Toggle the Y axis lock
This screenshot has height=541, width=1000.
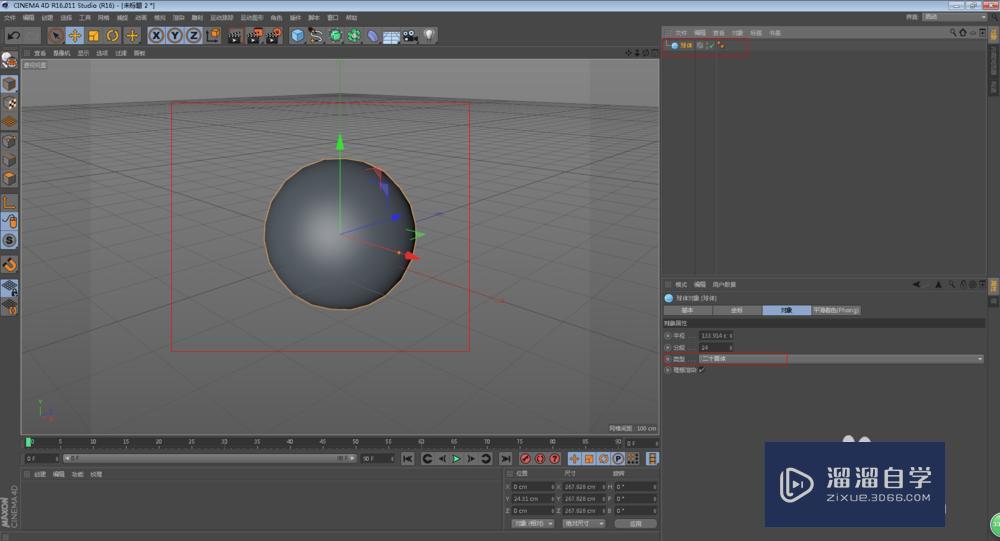click(x=175, y=36)
